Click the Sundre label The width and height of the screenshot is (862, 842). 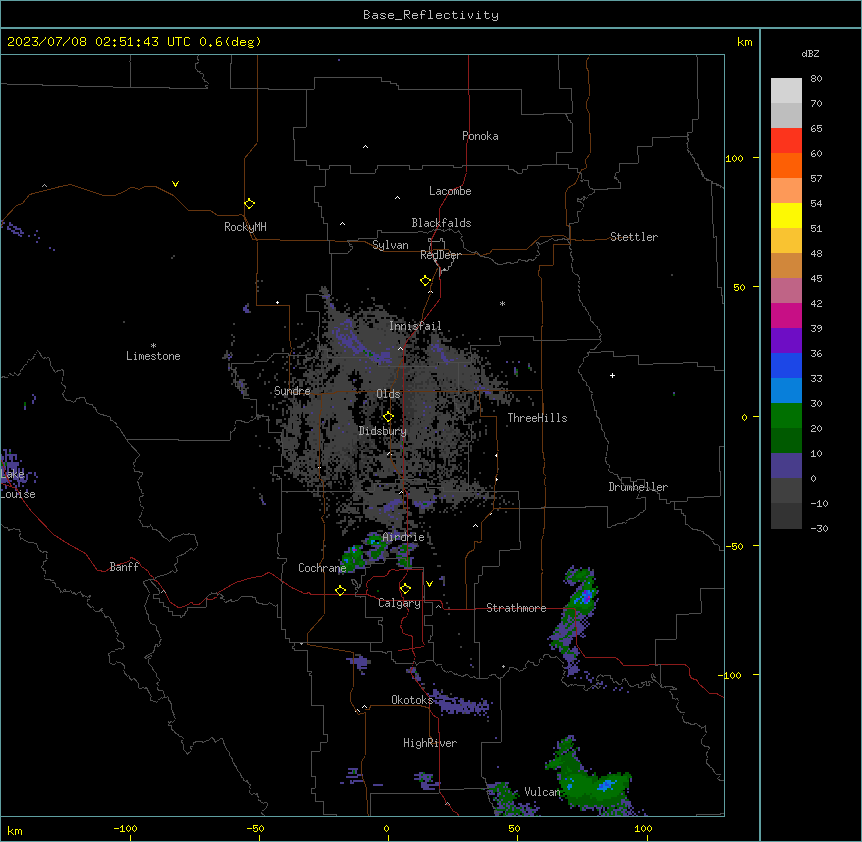[292, 391]
